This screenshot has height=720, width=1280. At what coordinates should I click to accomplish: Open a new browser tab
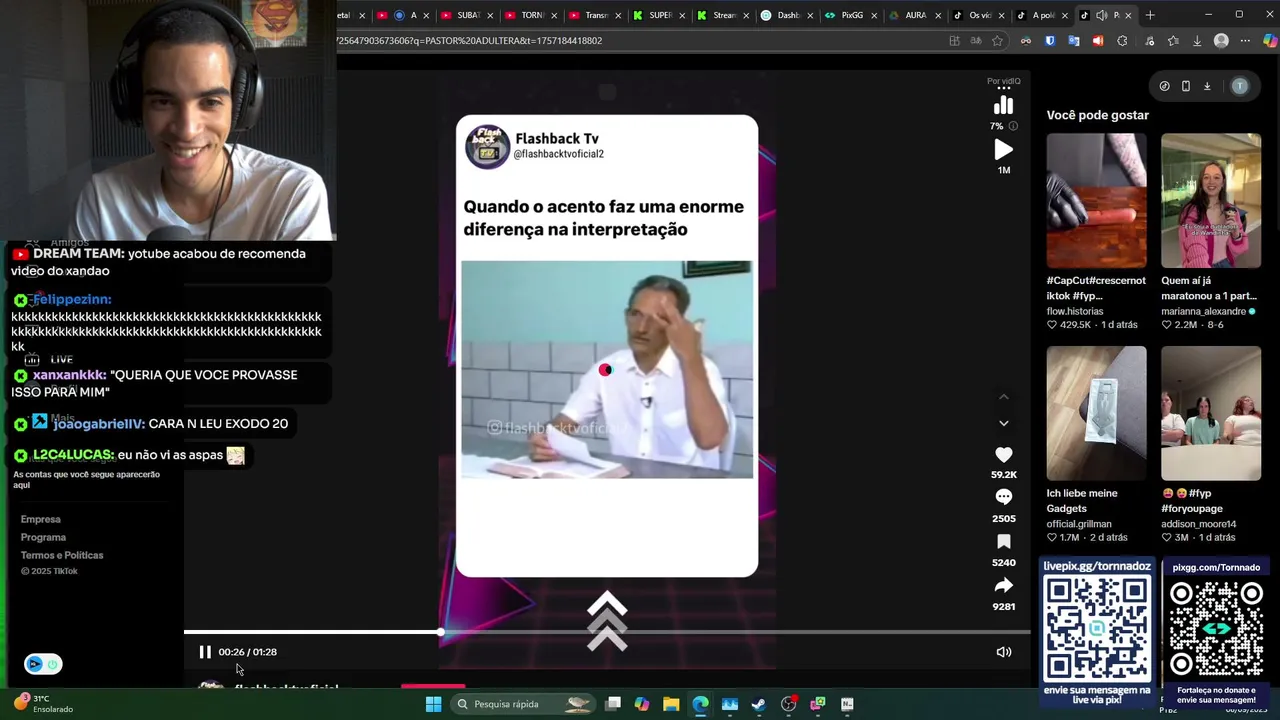pyautogui.click(x=1150, y=15)
